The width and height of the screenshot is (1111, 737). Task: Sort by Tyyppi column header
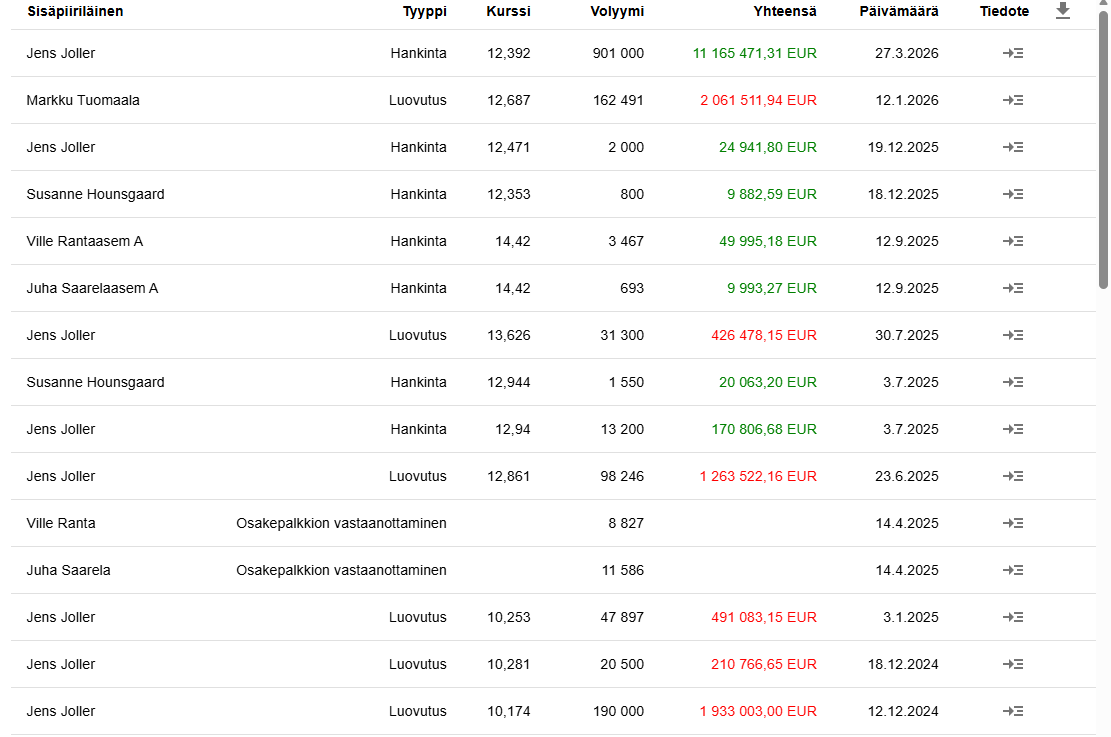point(424,11)
